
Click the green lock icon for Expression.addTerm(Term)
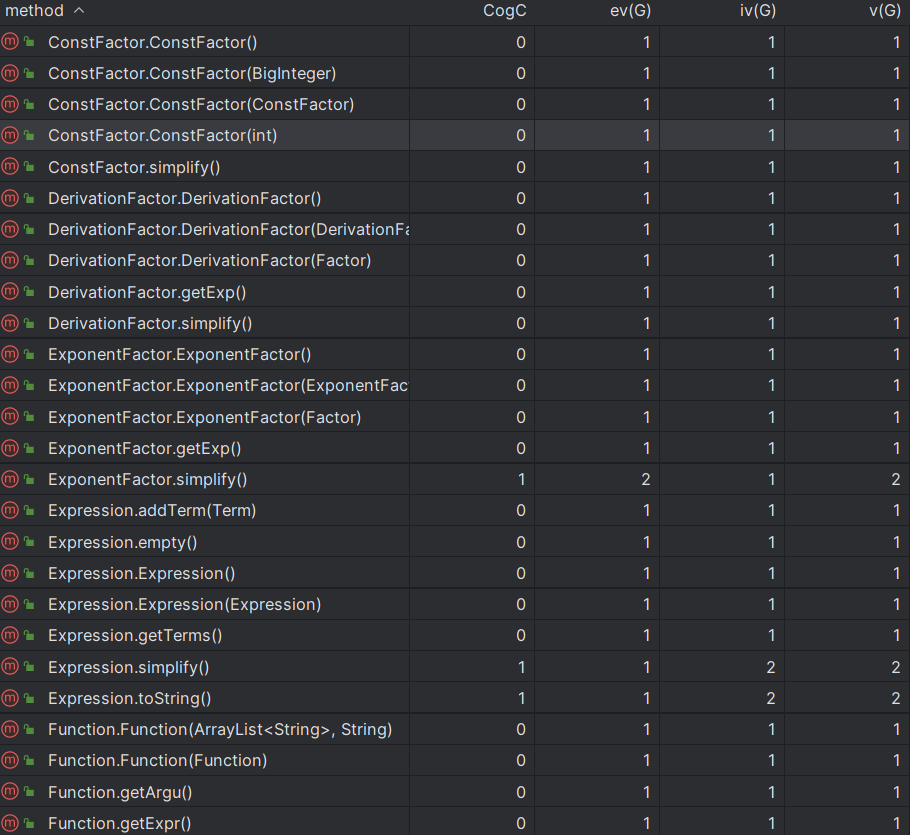point(29,511)
